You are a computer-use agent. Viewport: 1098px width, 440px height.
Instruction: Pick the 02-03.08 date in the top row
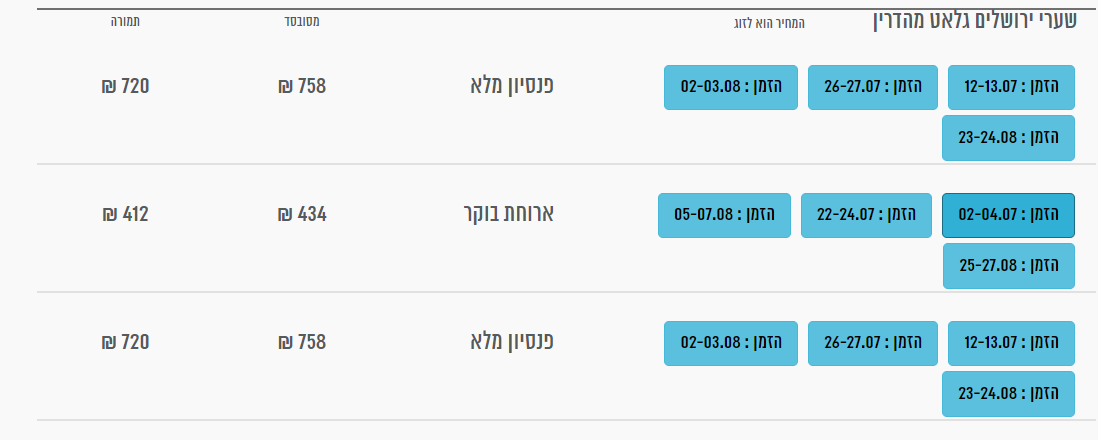tap(730, 87)
